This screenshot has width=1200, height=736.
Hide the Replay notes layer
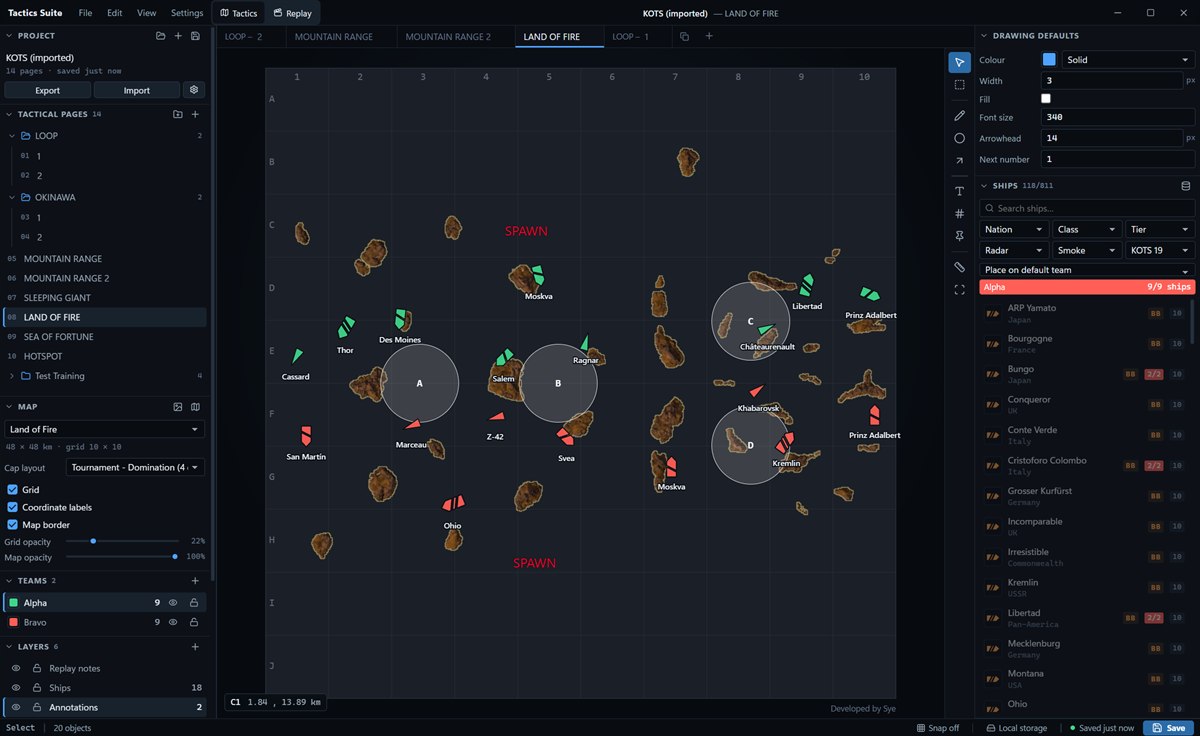pyautogui.click(x=16, y=668)
